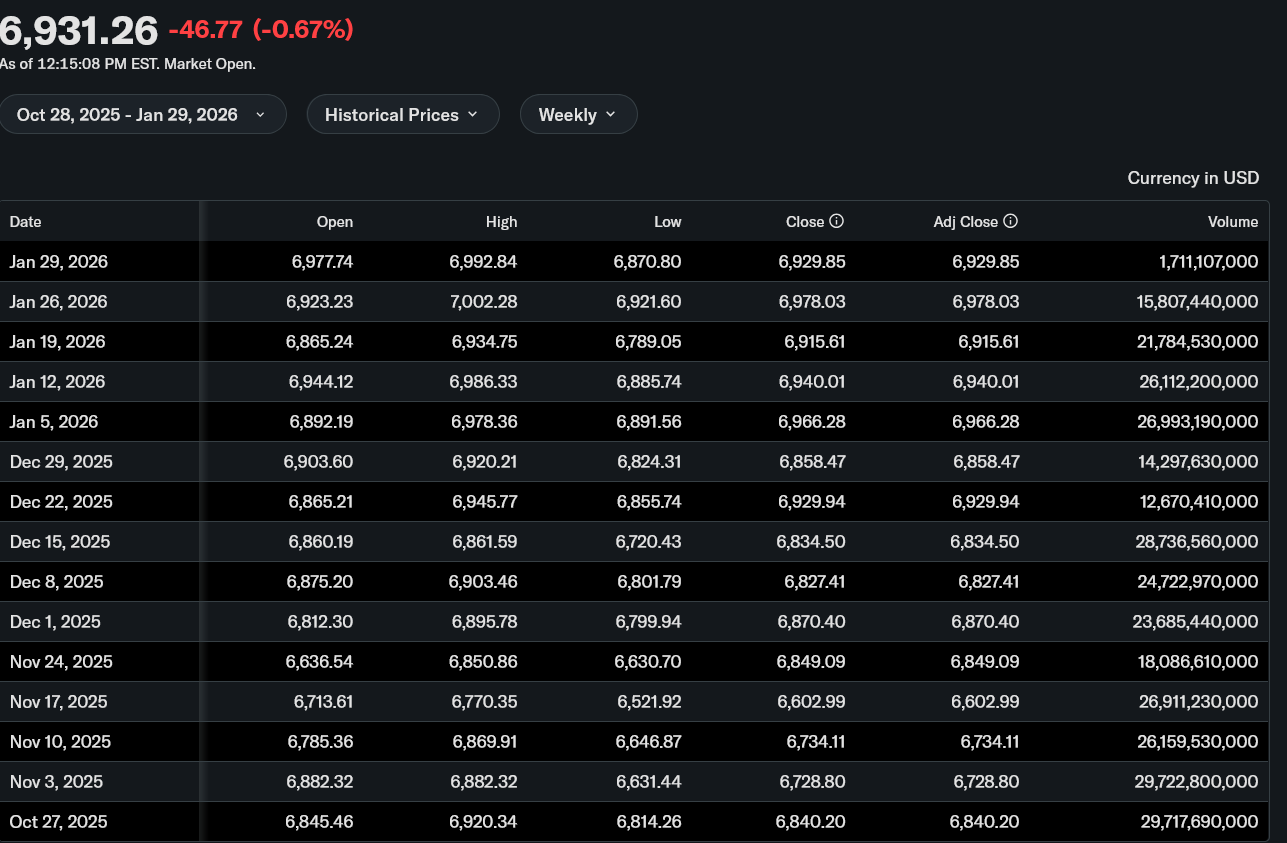The height and width of the screenshot is (843, 1287).
Task: Select the Nov 24, 2025 date cell
Action: (61, 662)
